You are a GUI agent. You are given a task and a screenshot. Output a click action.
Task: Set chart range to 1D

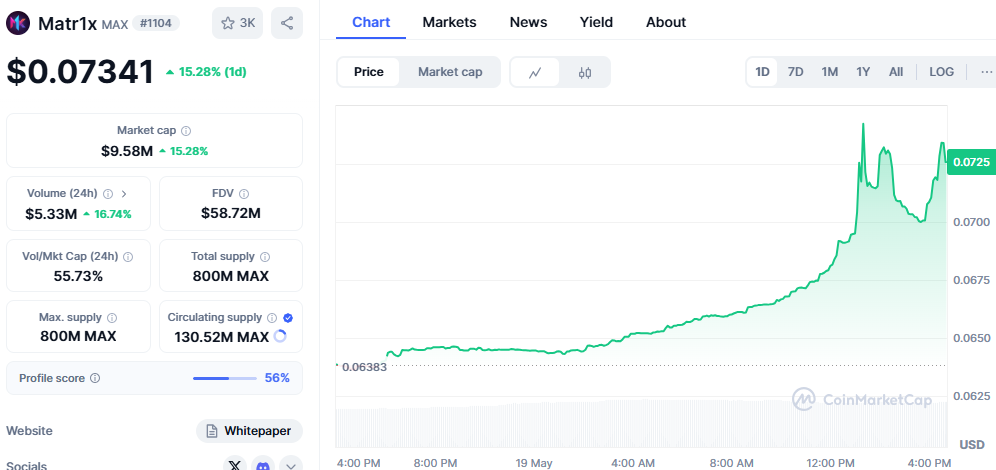pos(762,72)
